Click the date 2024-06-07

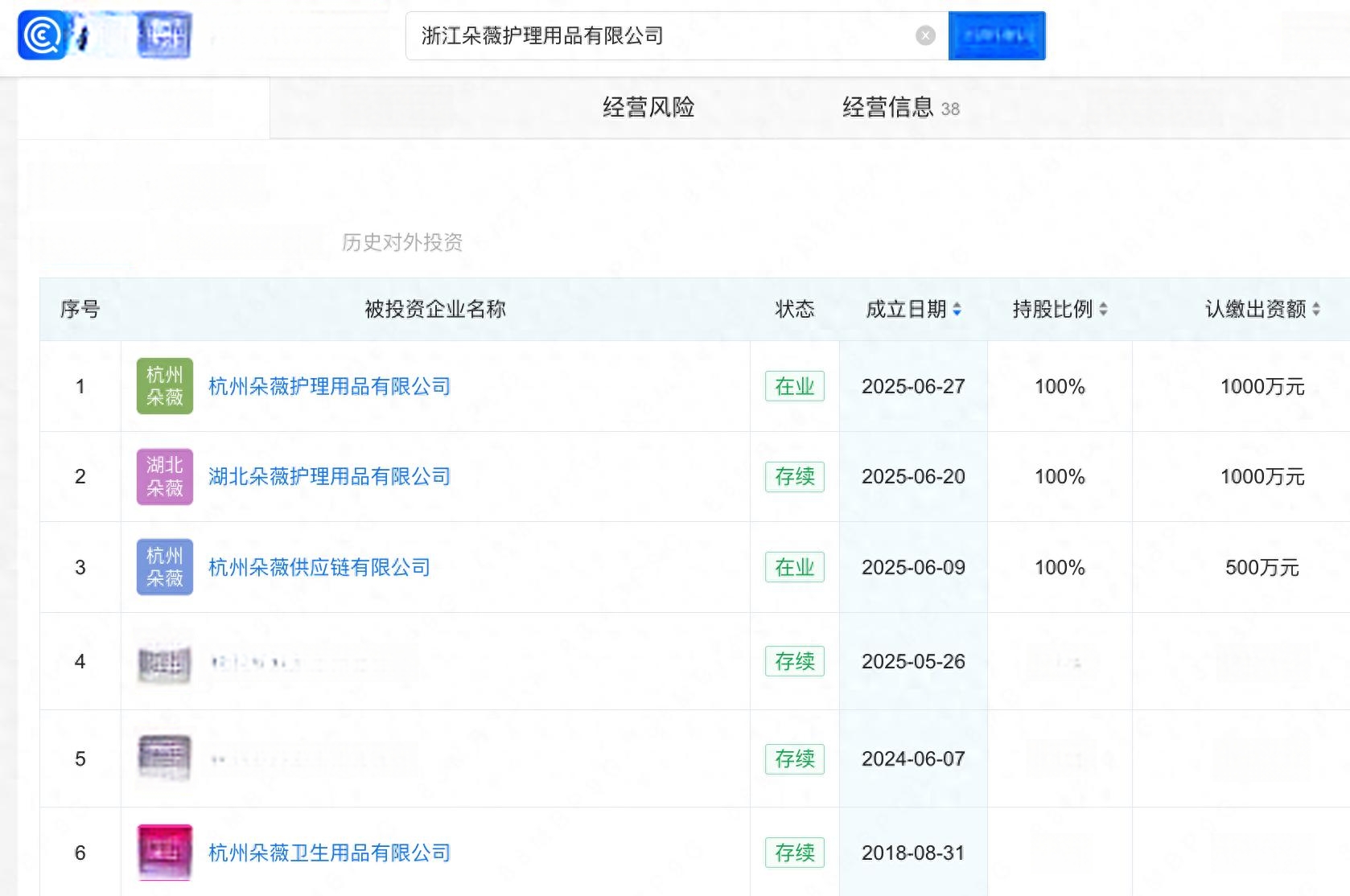[x=913, y=759]
